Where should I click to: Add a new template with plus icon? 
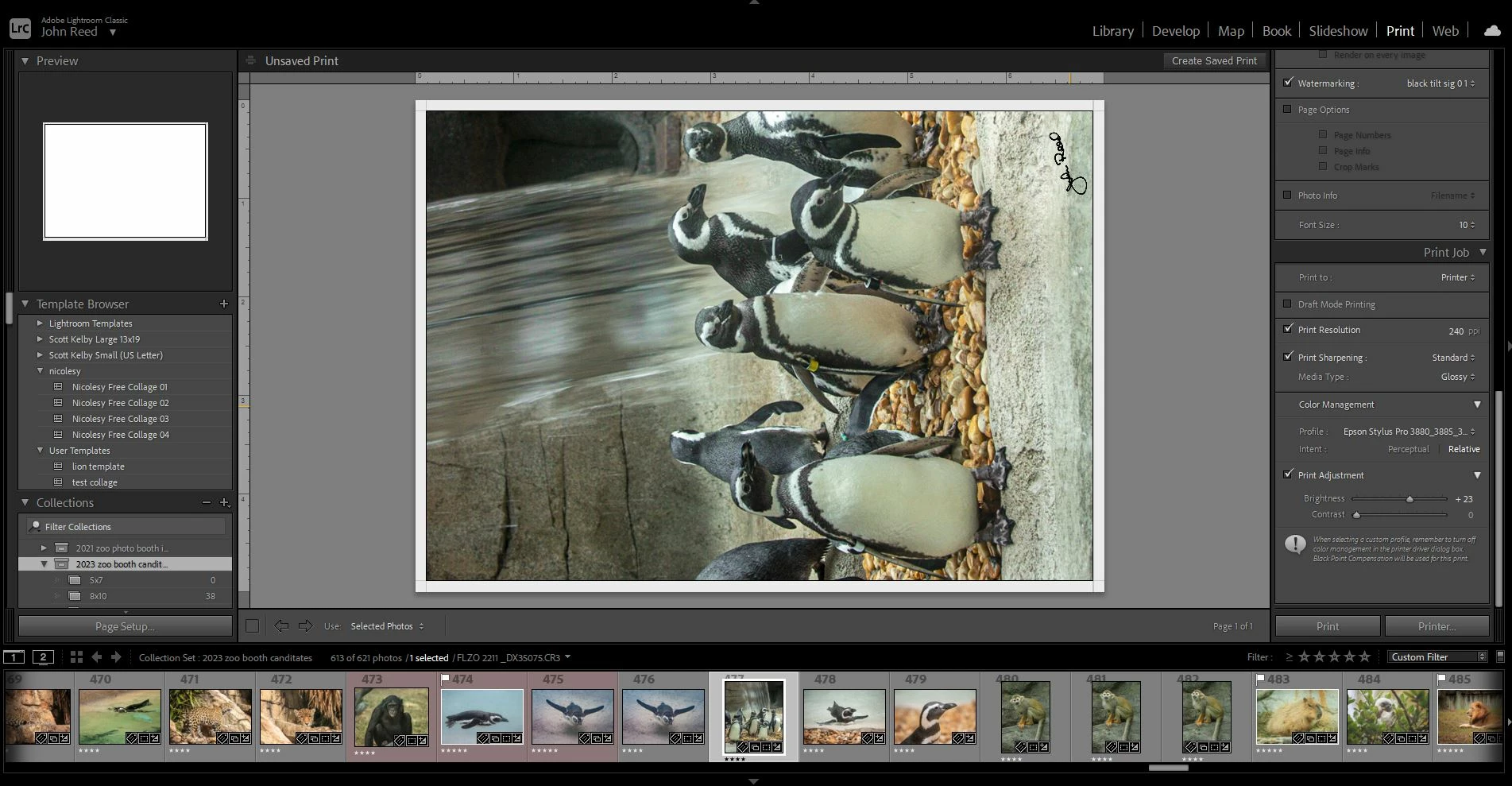click(x=224, y=304)
